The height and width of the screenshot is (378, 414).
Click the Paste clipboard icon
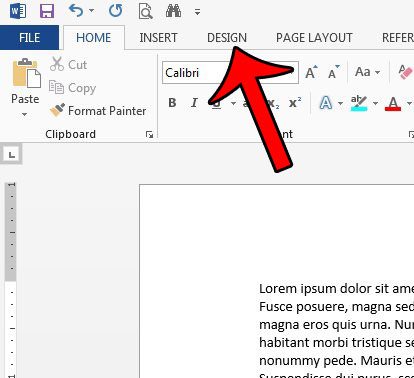[x=26, y=73]
